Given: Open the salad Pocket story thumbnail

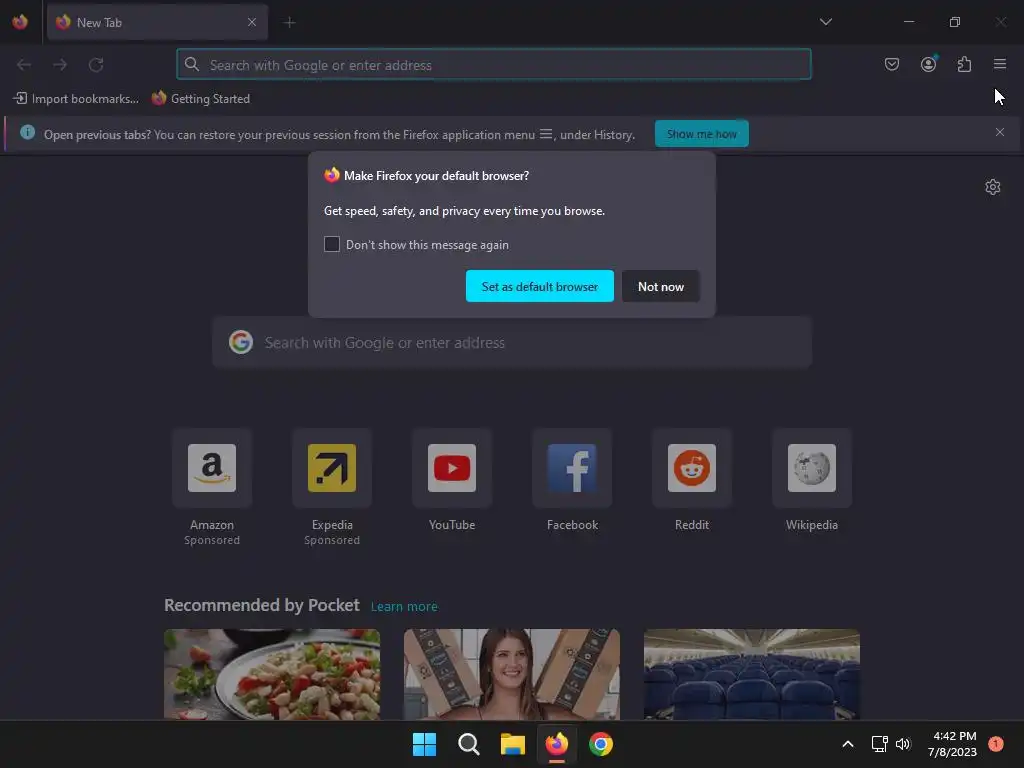Looking at the screenshot, I should [272, 674].
